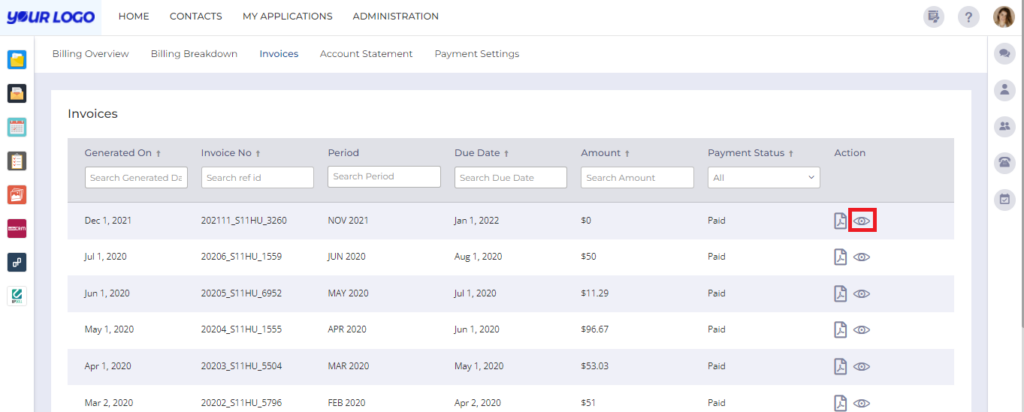
Task: Download PDF for invoice 202111_S11HU_3260
Action: coord(840,221)
